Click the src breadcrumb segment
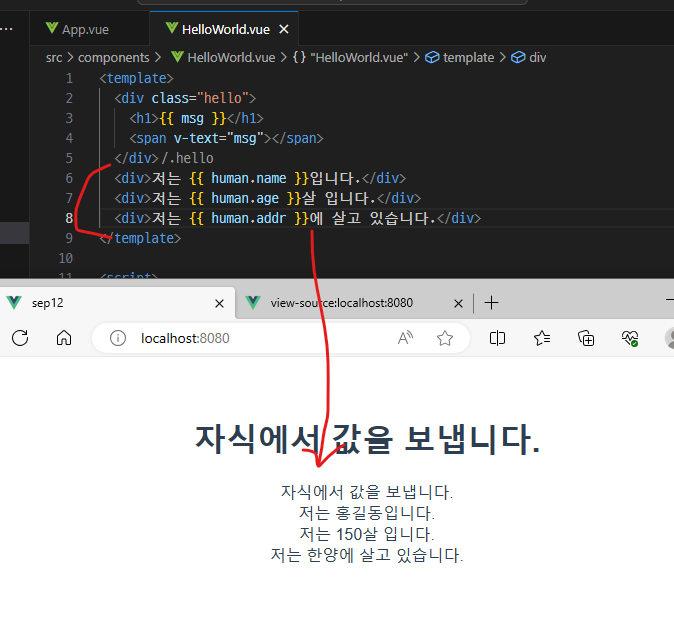The image size is (674, 641). click(54, 58)
